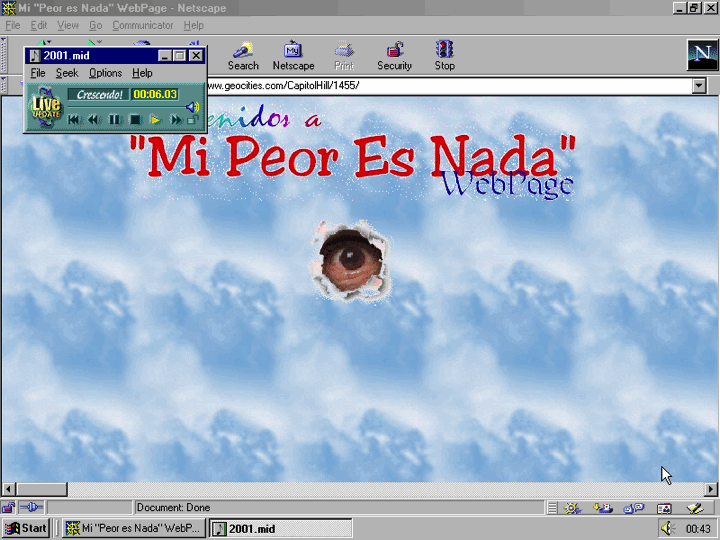Open Mailbox icon in component bar
The width and height of the screenshot is (720, 540).
click(x=603, y=508)
